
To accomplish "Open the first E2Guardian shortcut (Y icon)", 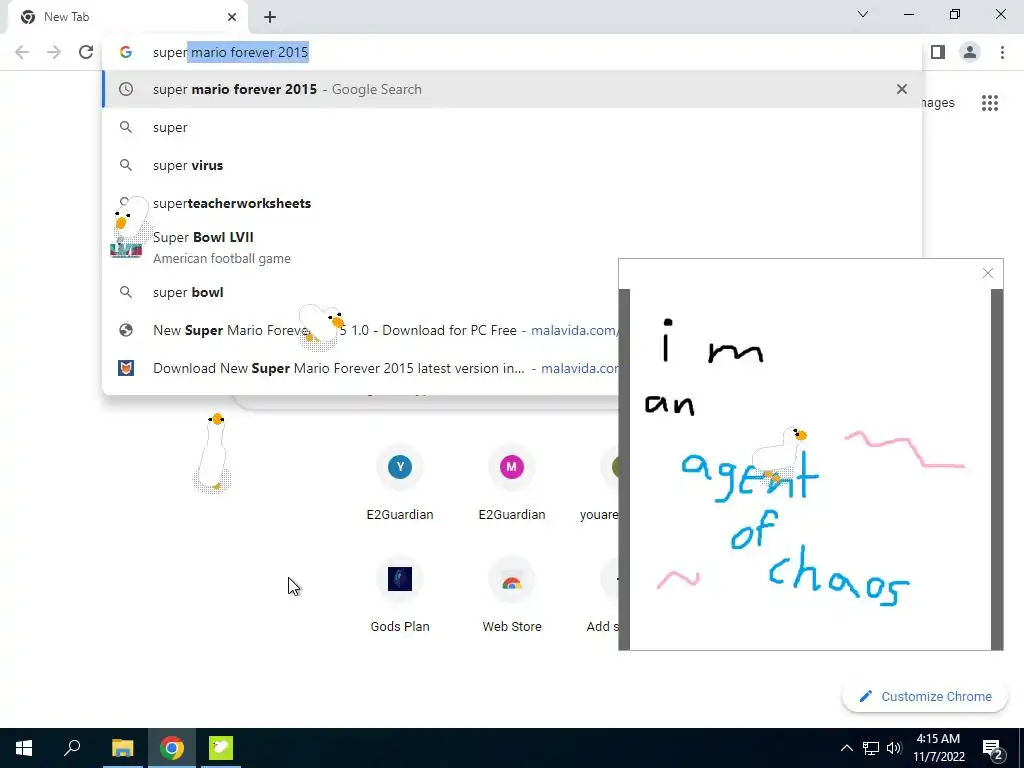I will pos(400,483).
